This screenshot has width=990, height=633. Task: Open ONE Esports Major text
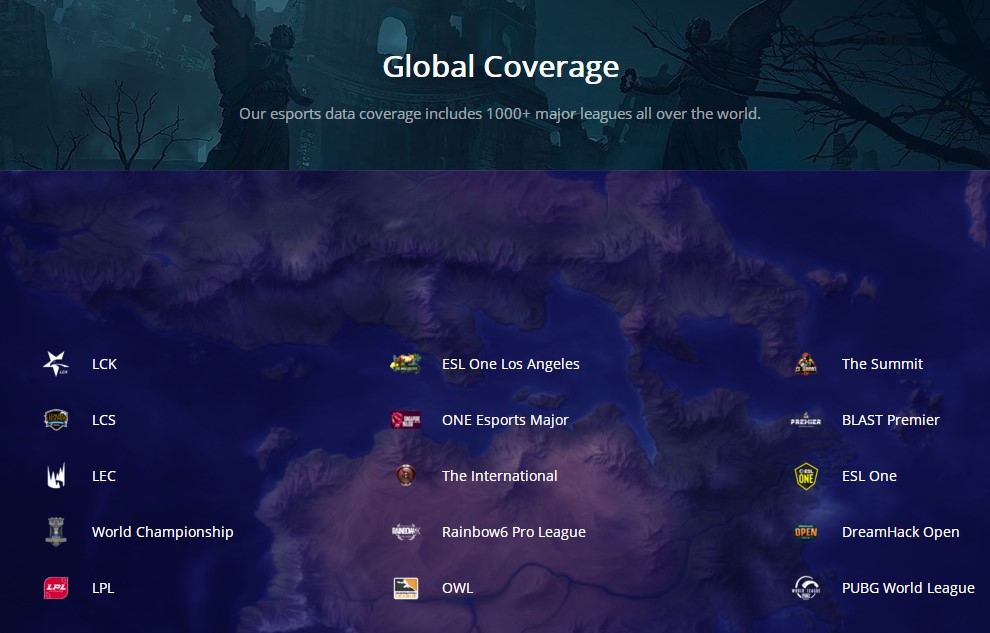[505, 420]
